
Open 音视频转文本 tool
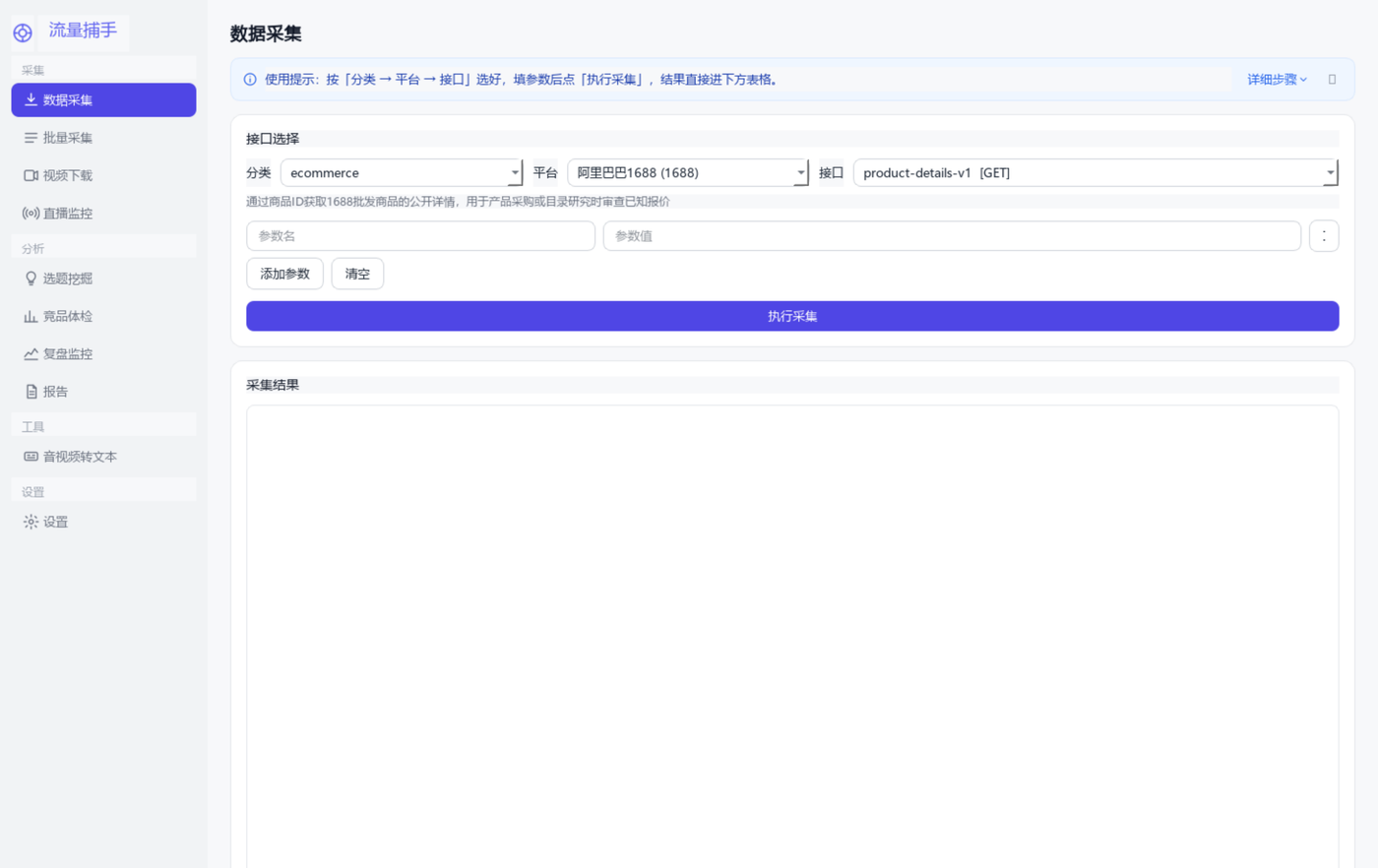pos(103,457)
